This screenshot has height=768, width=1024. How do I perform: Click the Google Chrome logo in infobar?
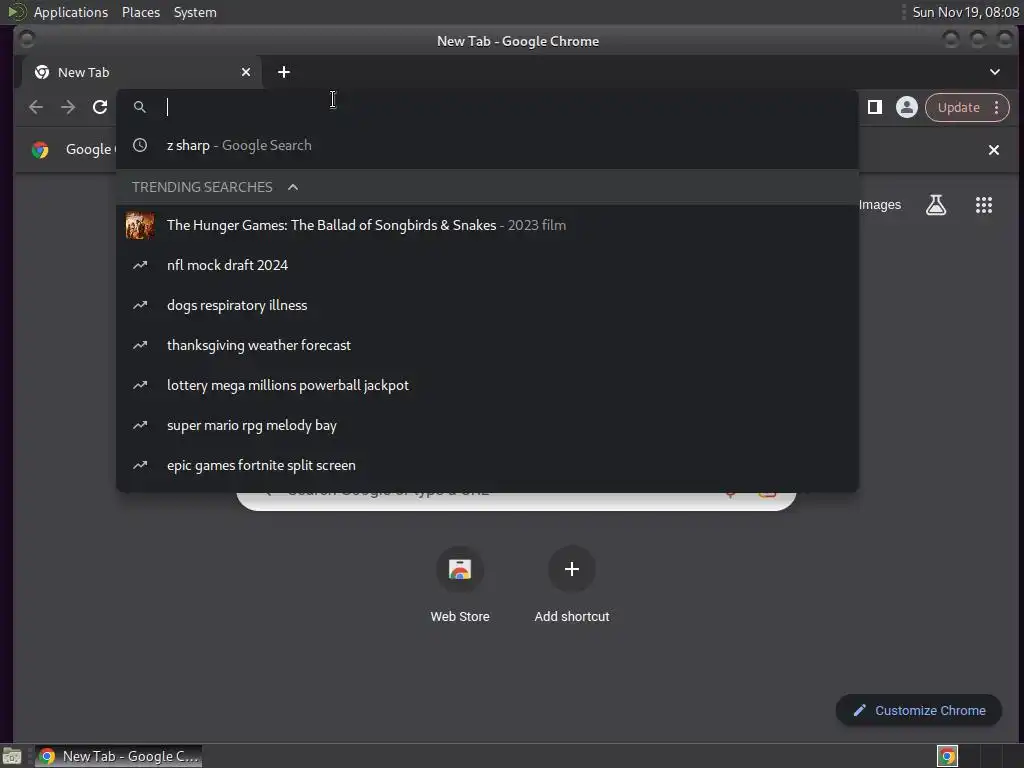point(40,150)
